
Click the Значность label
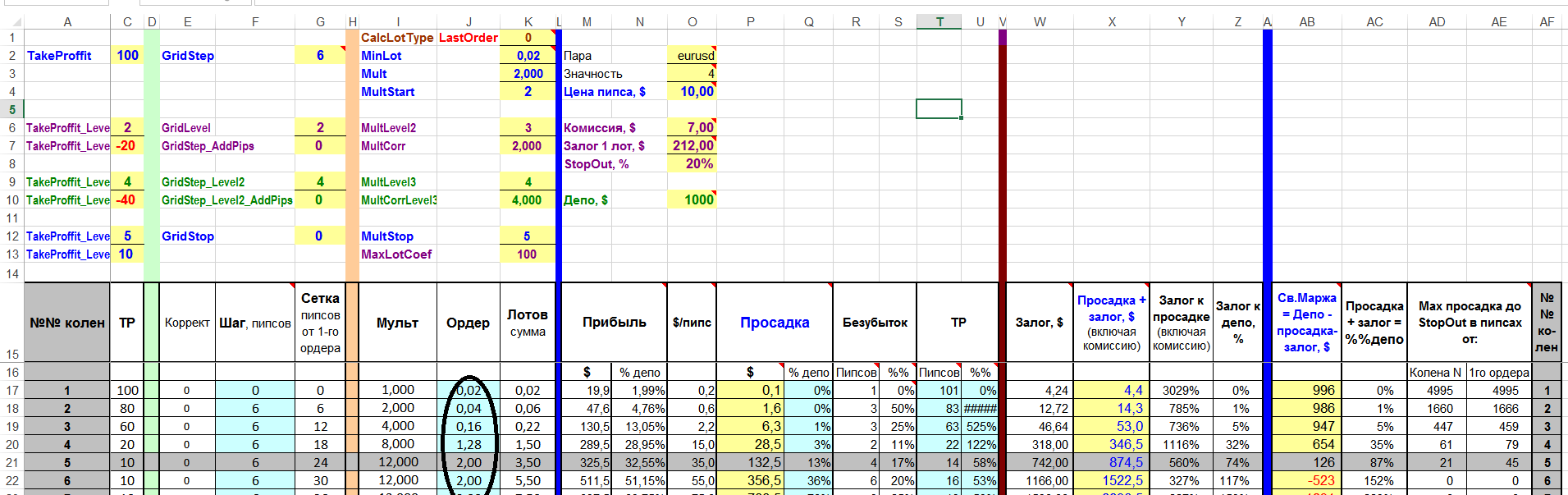593,74
